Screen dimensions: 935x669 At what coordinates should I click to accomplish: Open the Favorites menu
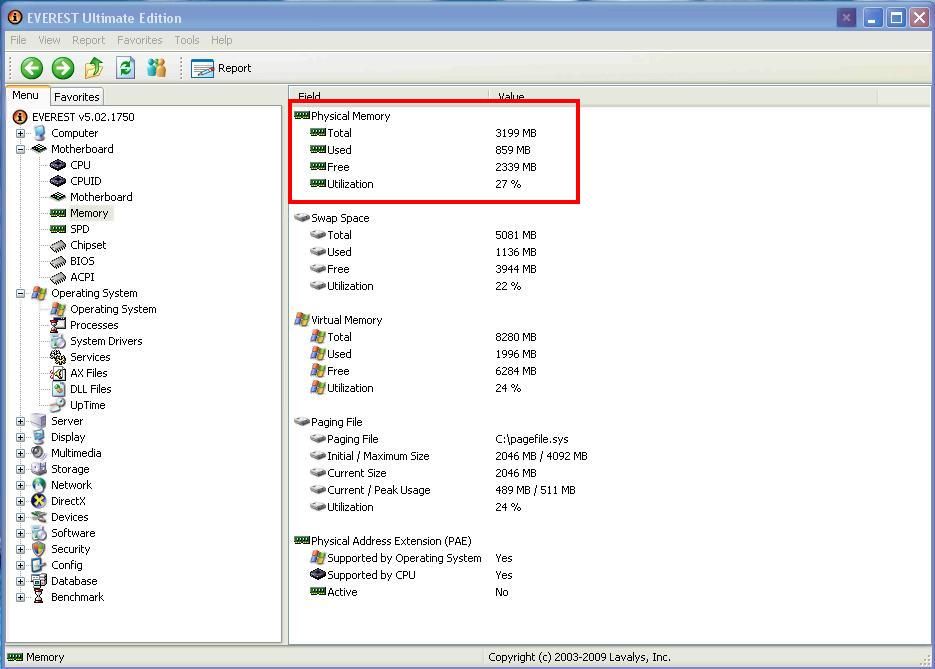[x=140, y=40]
